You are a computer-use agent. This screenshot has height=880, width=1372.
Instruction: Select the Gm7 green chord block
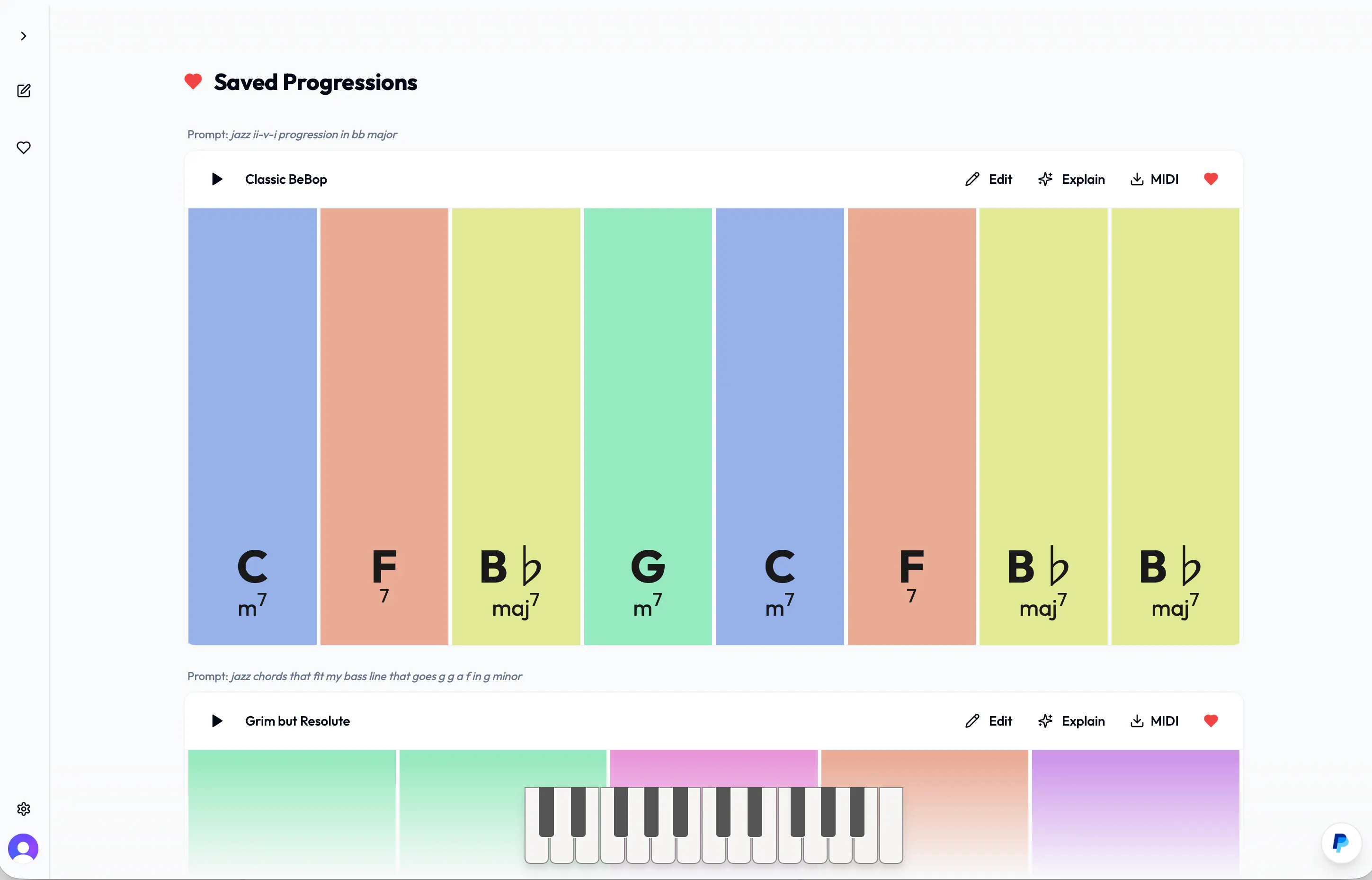tap(648, 426)
